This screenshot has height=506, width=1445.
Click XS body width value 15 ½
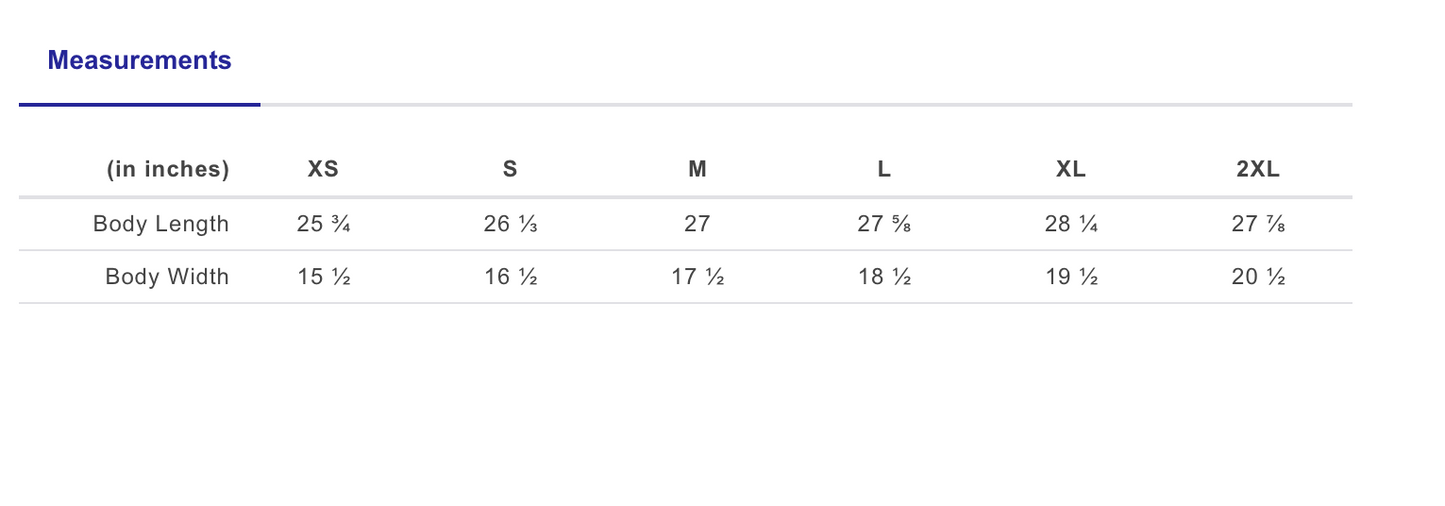[323, 277]
